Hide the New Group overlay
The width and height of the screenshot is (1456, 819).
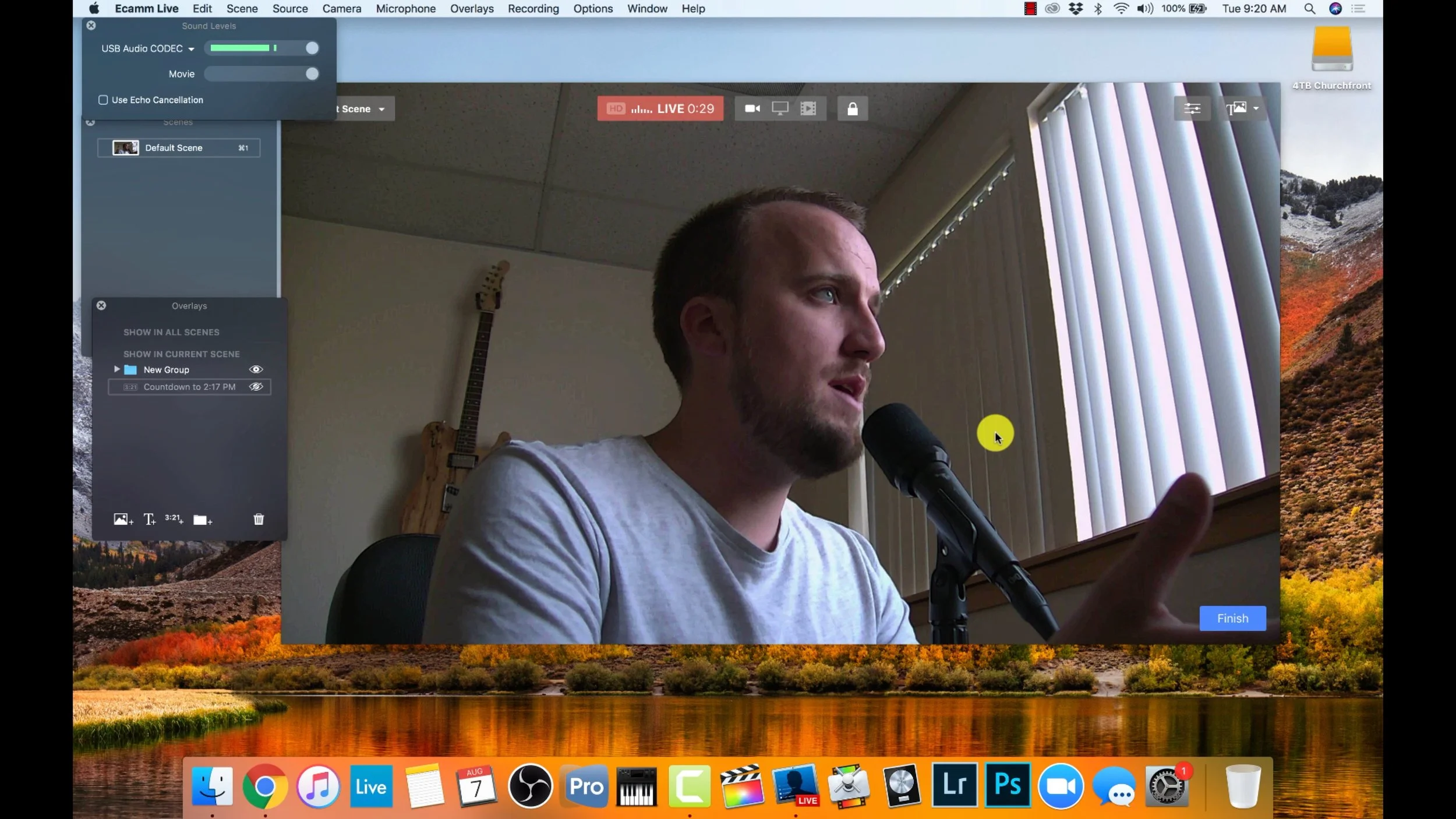(256, 369)
